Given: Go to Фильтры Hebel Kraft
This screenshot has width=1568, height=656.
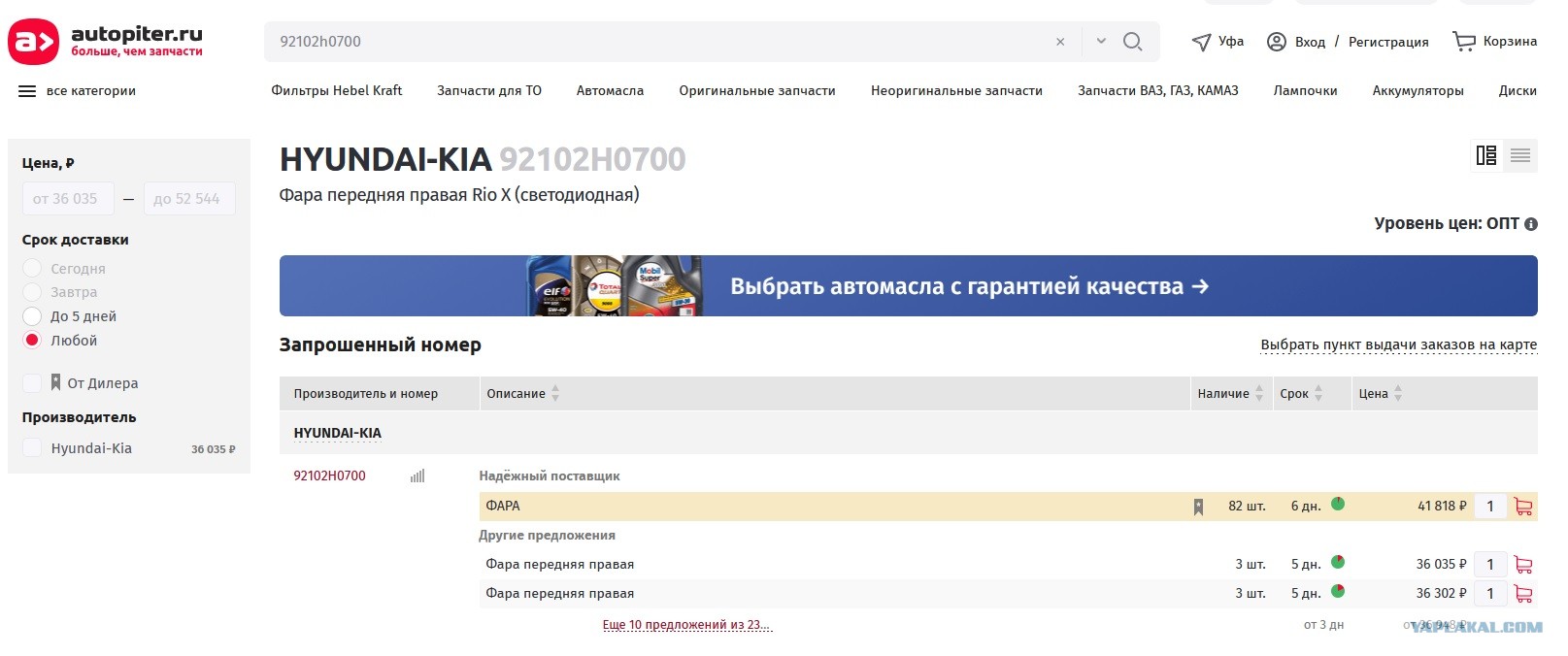Looking at the screenshot, I should (x=337, y=90).
